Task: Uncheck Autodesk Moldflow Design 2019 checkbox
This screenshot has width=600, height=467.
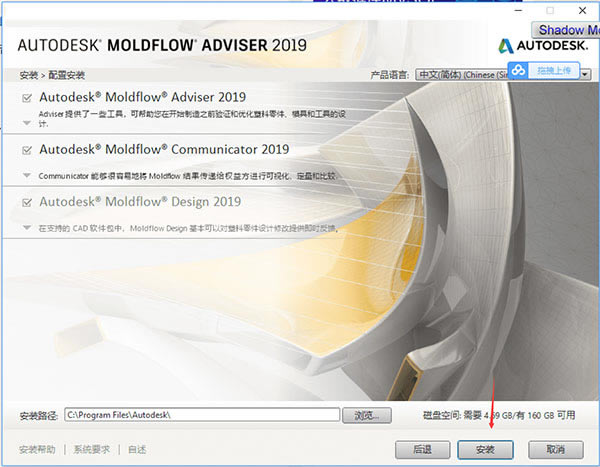Action: click(27, 202)
